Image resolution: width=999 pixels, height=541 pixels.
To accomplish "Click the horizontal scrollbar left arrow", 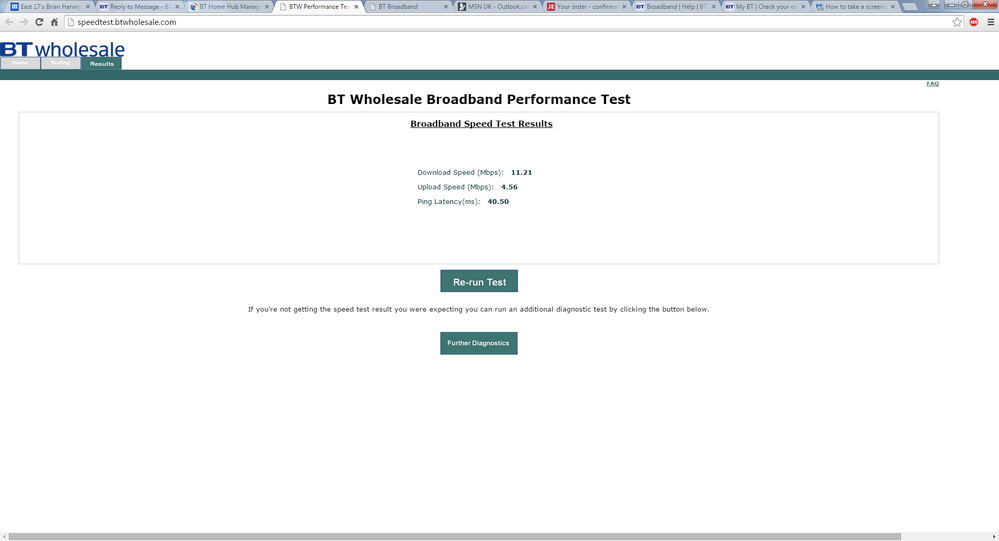I will [4, 537].
